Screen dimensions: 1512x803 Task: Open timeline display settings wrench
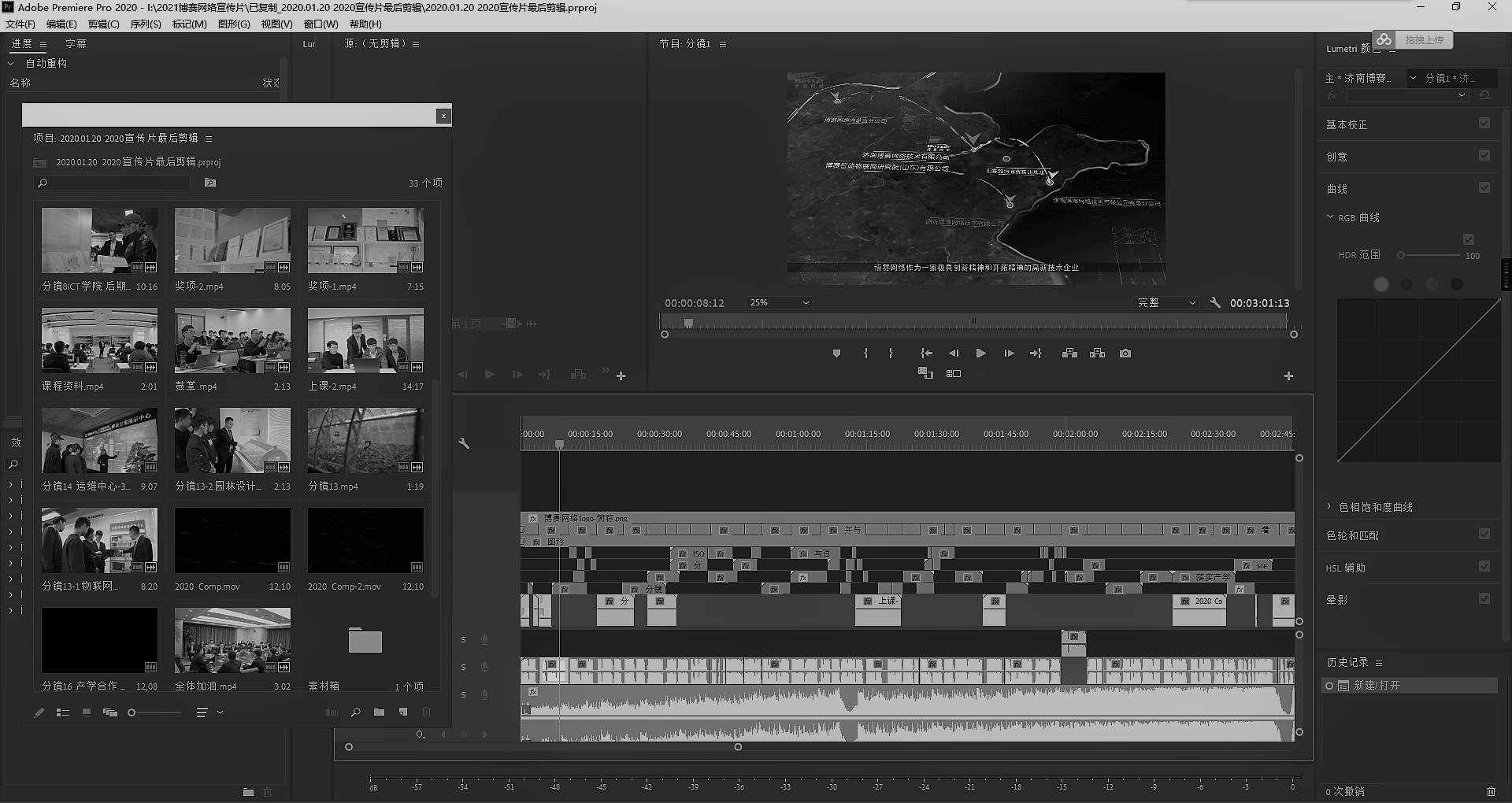[x=464, y=443]
